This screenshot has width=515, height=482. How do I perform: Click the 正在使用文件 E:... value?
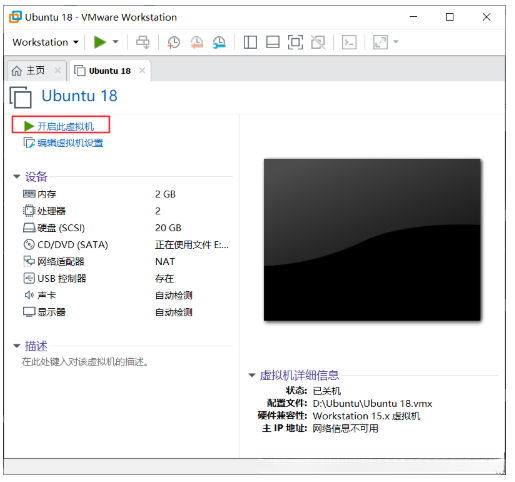tap(192, 245)
